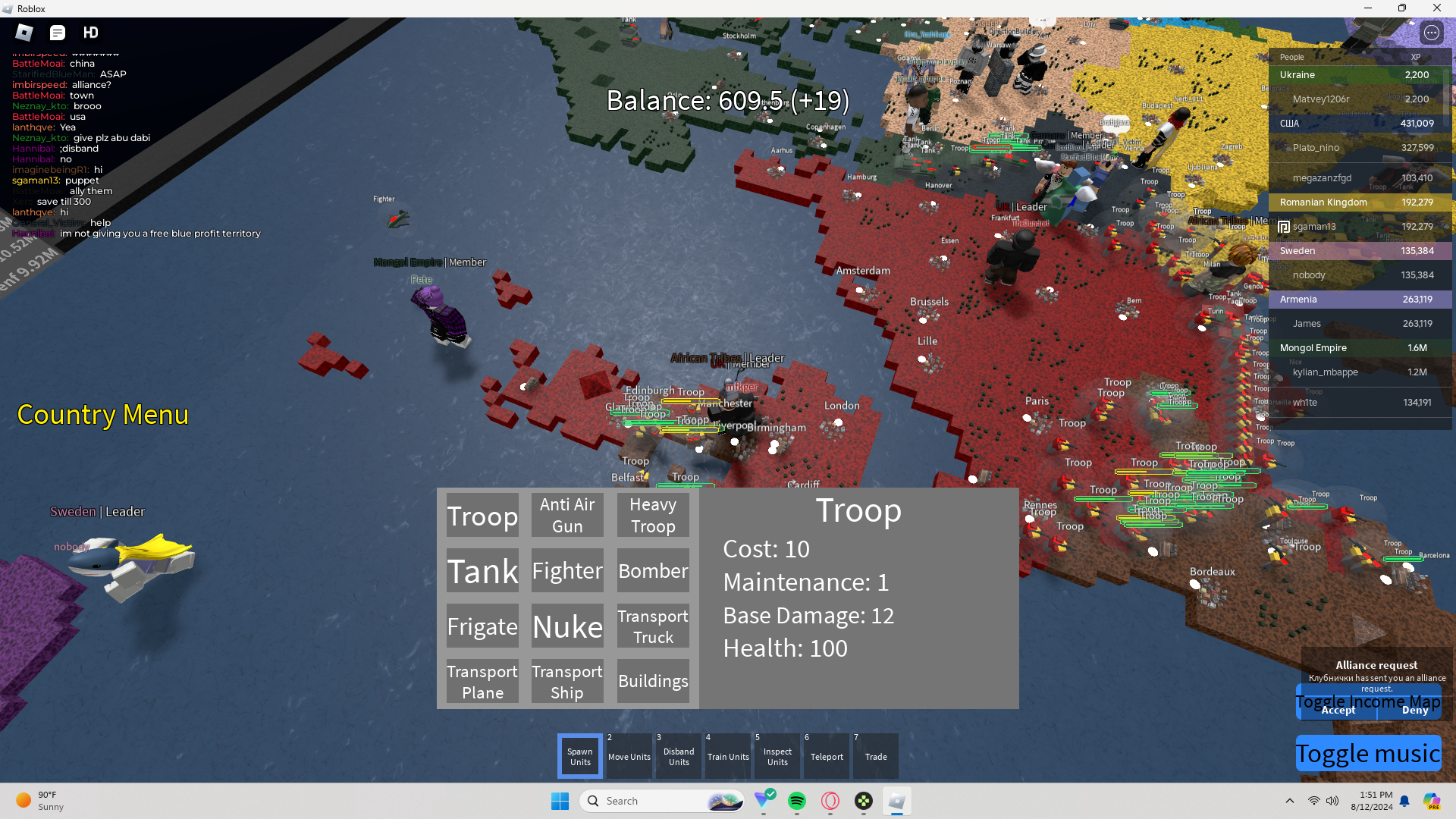
Task: Open the Country Menu
Action: click(103, 415)
